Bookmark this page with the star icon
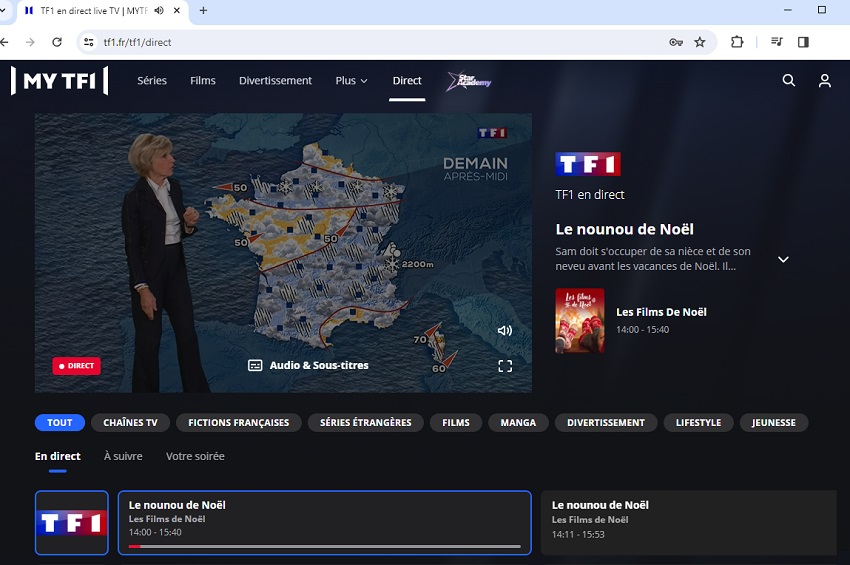The image size is (850, 565). pos(700,42)
